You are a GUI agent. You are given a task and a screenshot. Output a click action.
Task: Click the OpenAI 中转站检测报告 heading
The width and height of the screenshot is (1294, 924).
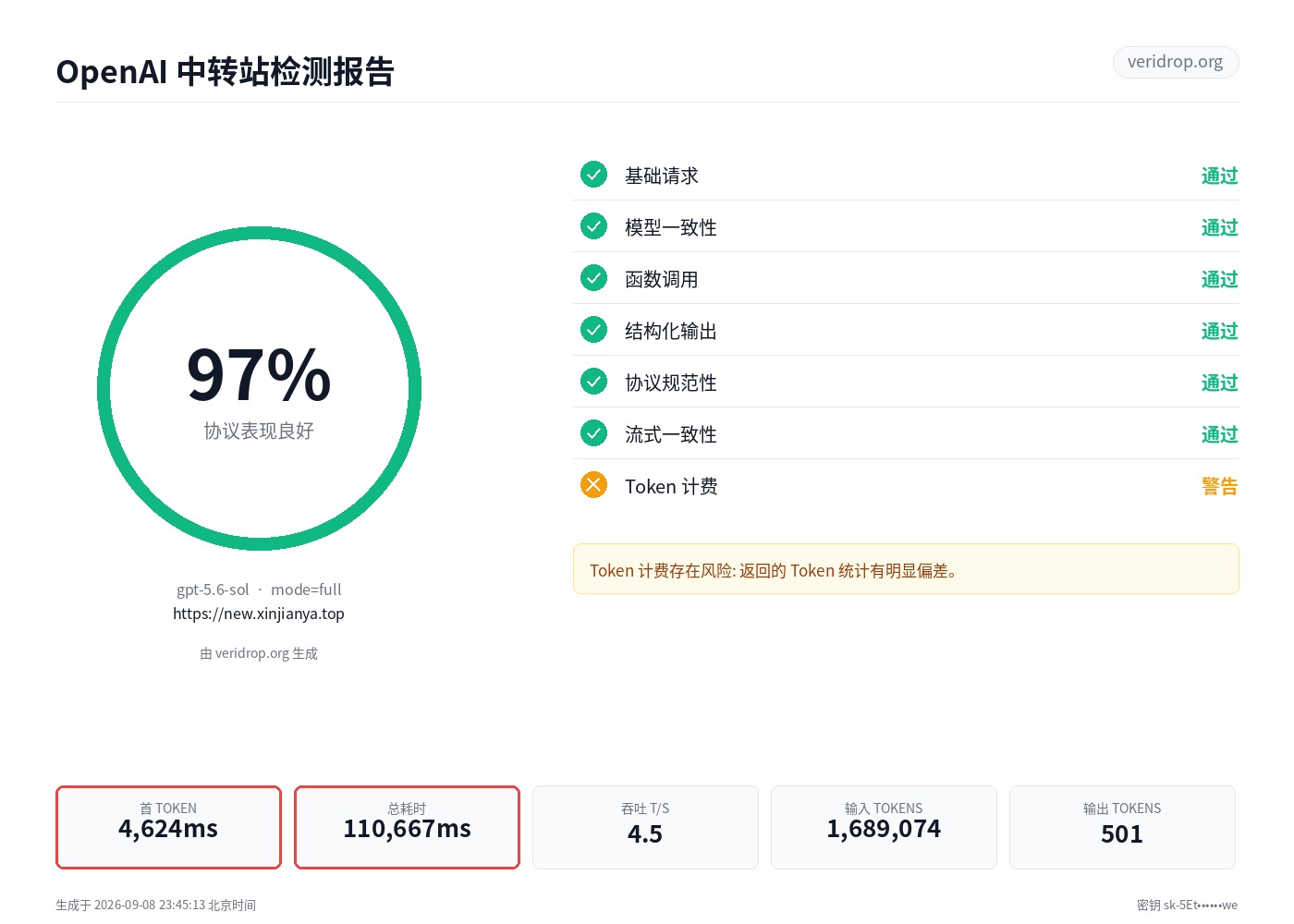[226, 71]
